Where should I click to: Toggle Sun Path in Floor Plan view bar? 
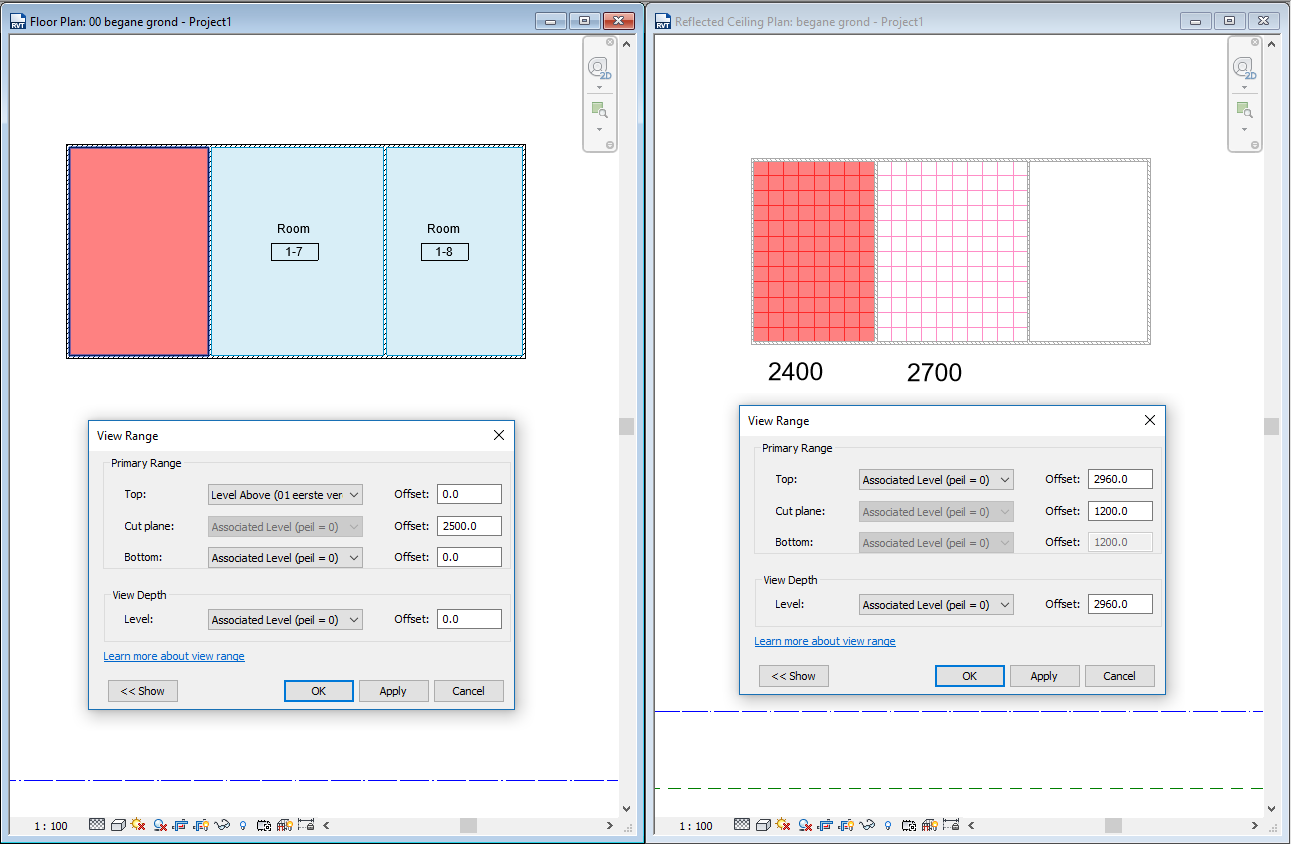[x=138, y=825]
